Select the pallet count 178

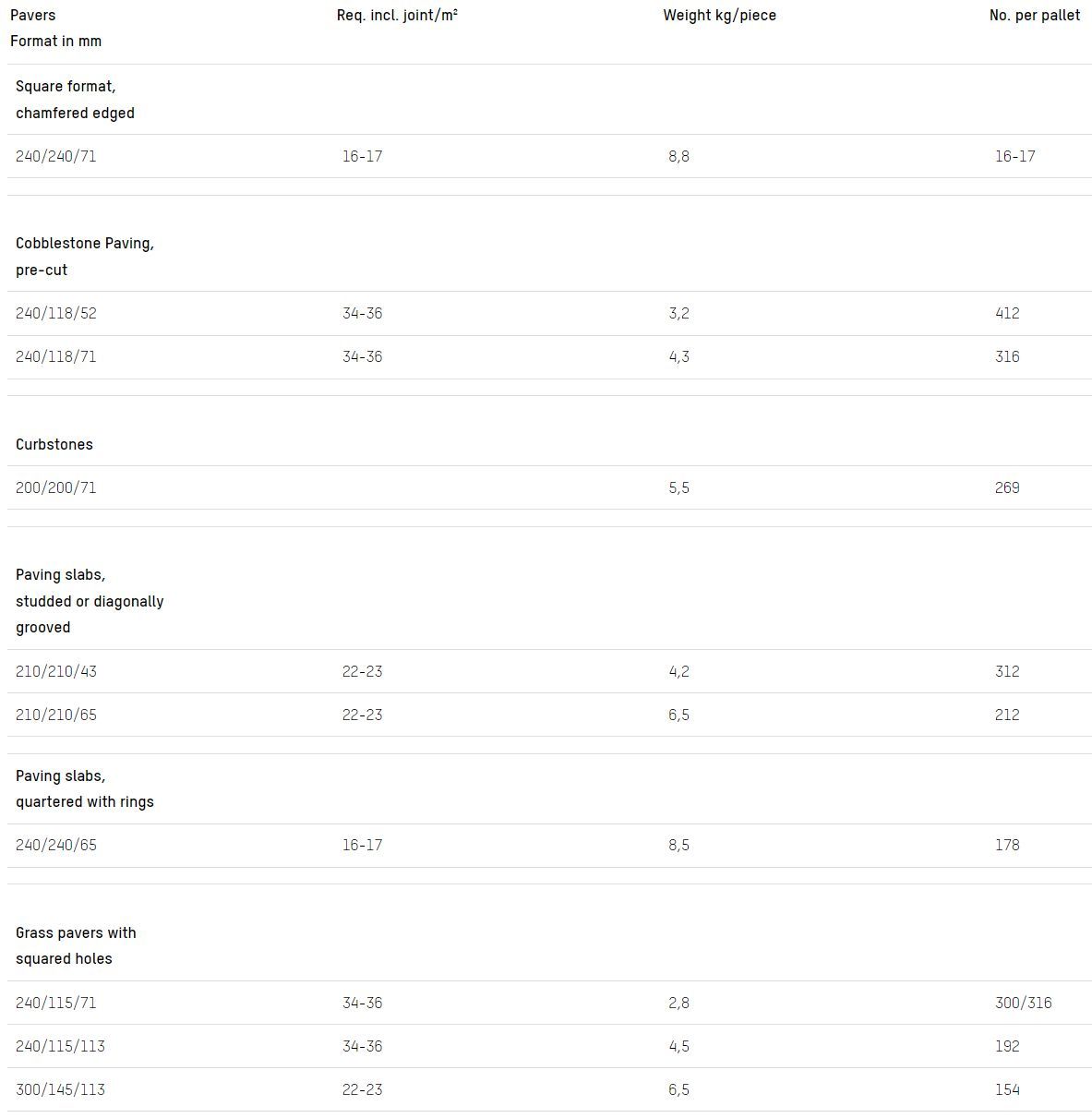[1007, 845]
